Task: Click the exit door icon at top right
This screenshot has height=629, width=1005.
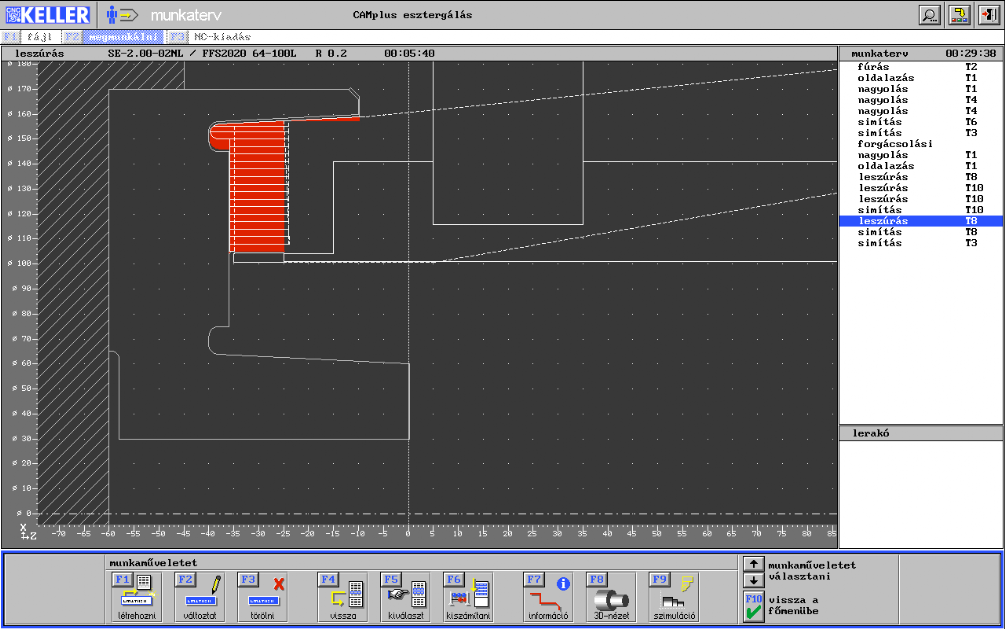Action: tap(989, 15)
